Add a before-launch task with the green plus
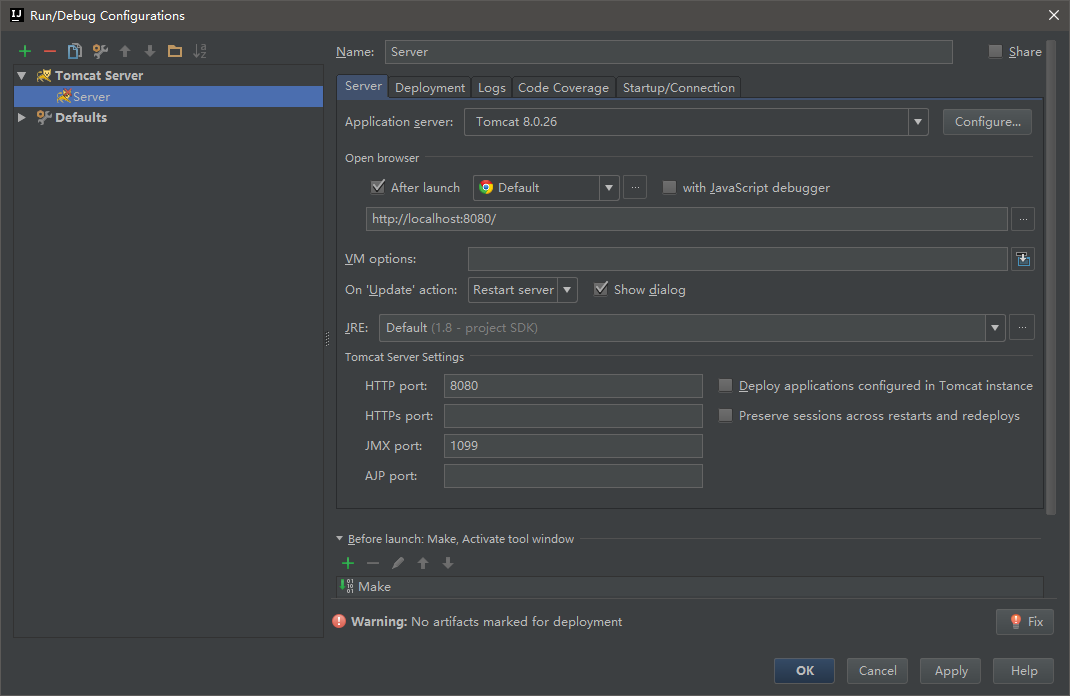This screenshot has height=696, width=1070. [348, 563]
